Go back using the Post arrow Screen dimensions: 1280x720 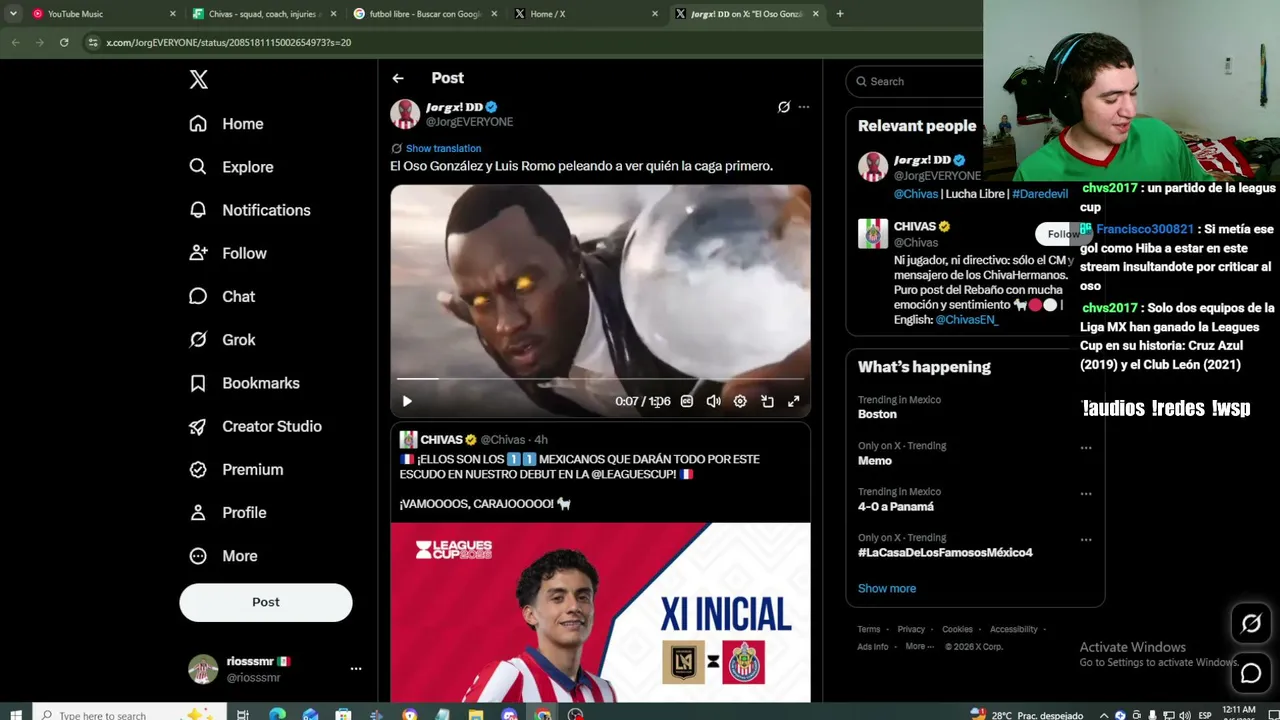tap(398, 78)
